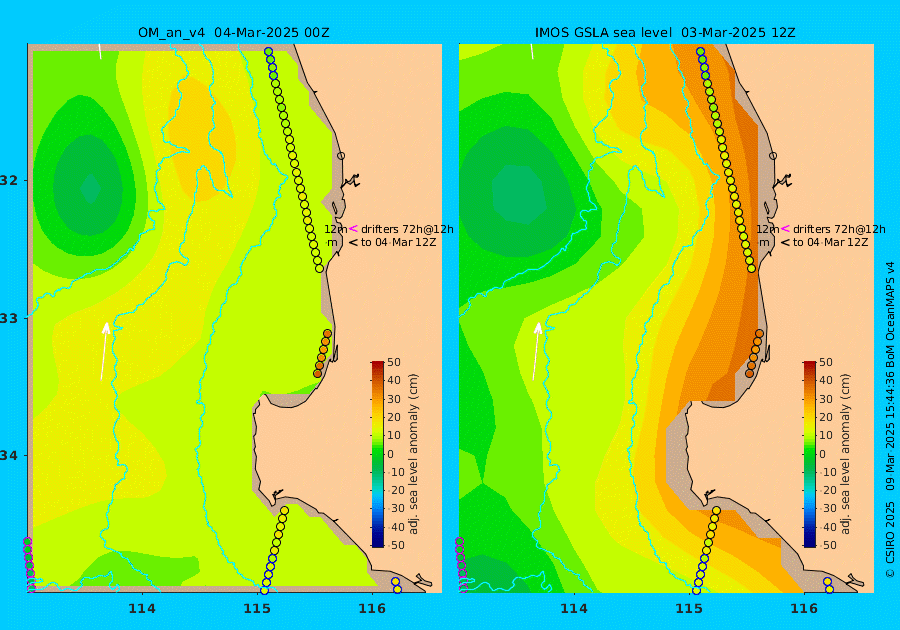Click 'adj. sea level anomaly (cm)' label on right colorbar
This screenshot has height=630, width=900.
coord(845,454)
